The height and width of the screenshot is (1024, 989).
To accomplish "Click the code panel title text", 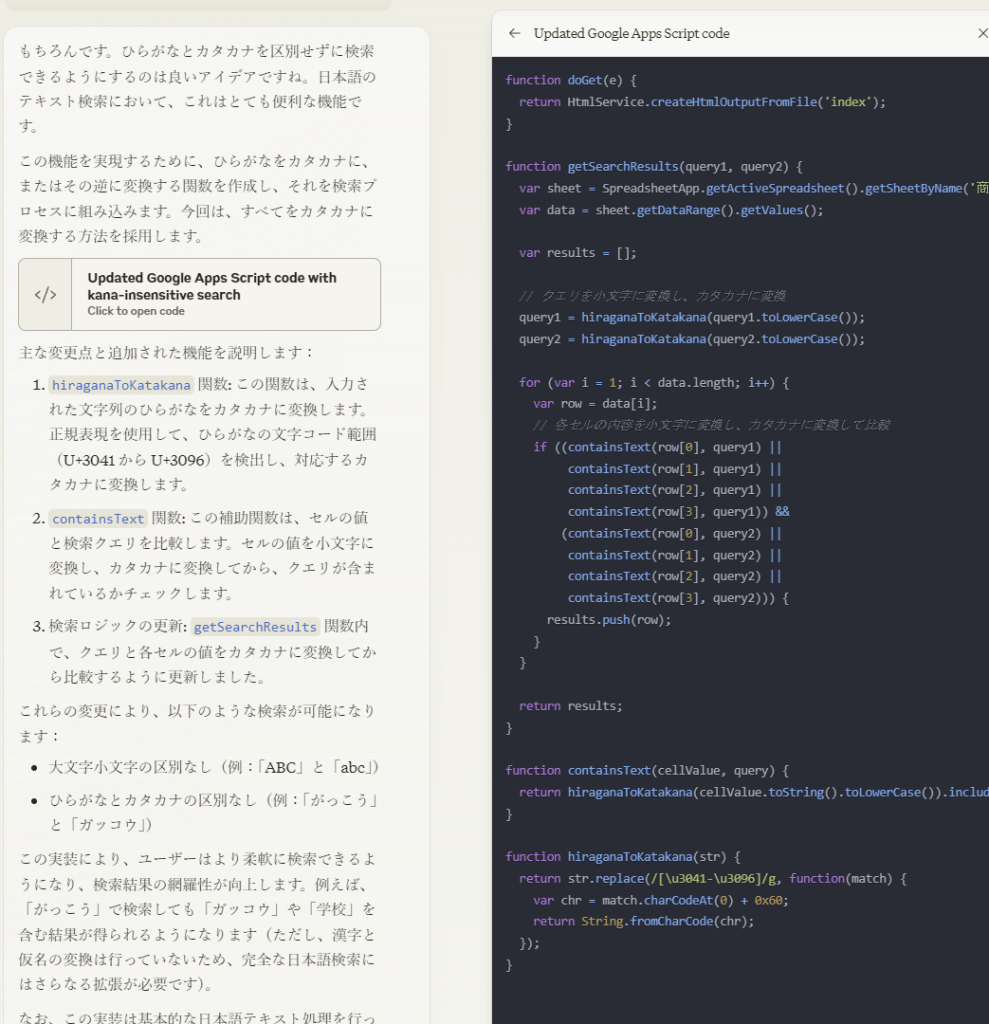I will 631,34.
